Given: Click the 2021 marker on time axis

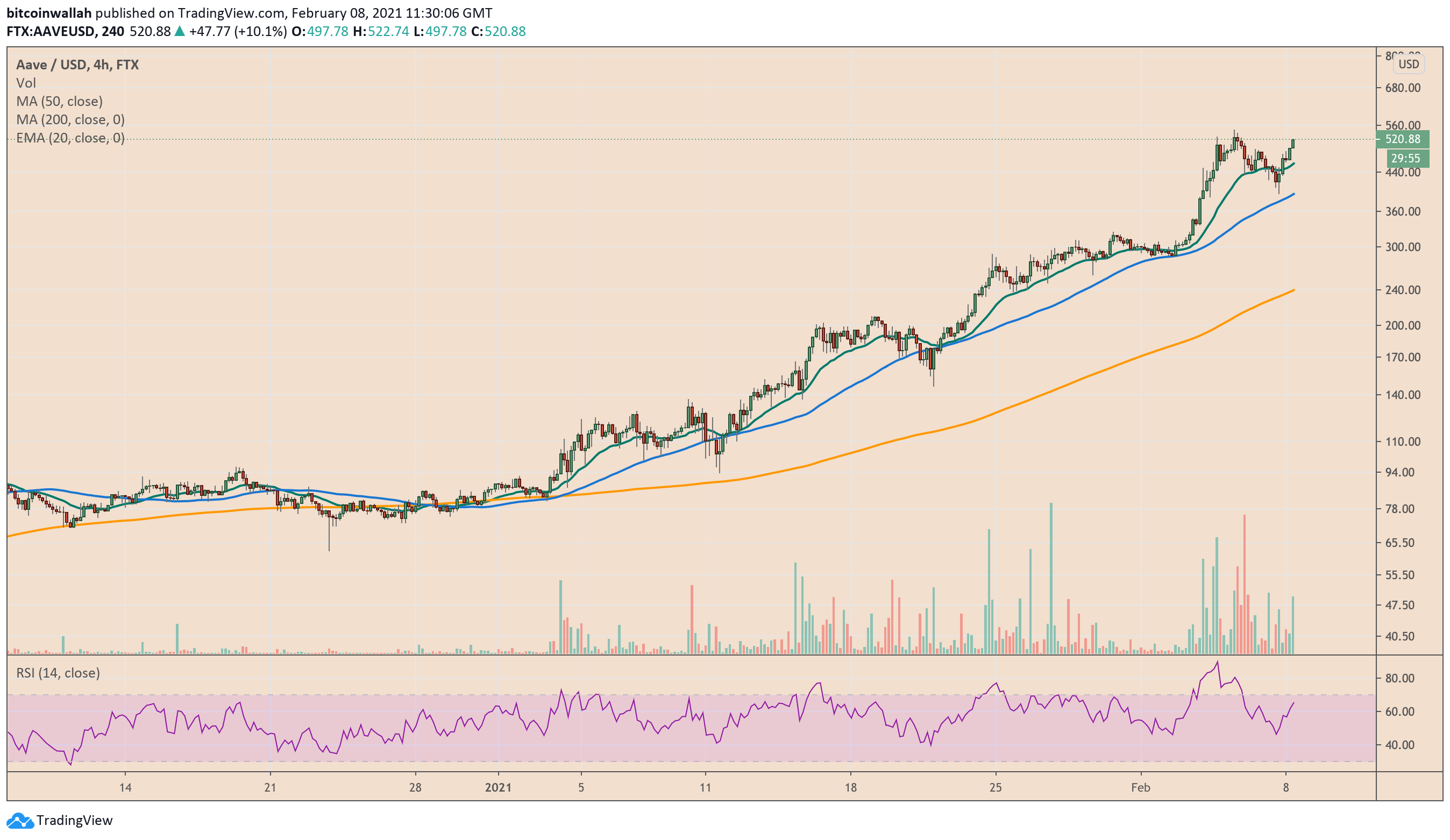Looking at the screenshot, I should [x=497, y=787].
